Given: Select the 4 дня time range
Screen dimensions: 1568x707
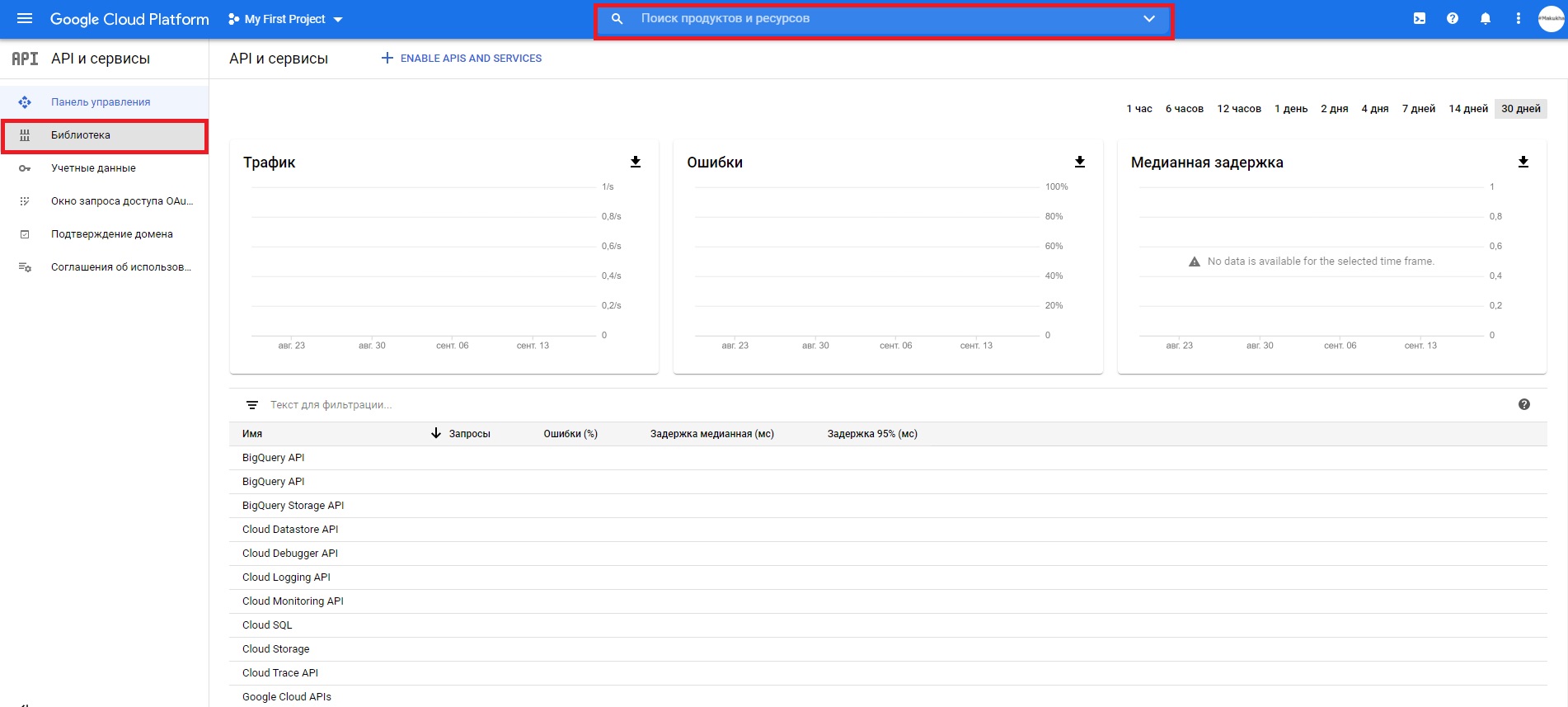Looking at the screenshot, I should point(1375,109).
